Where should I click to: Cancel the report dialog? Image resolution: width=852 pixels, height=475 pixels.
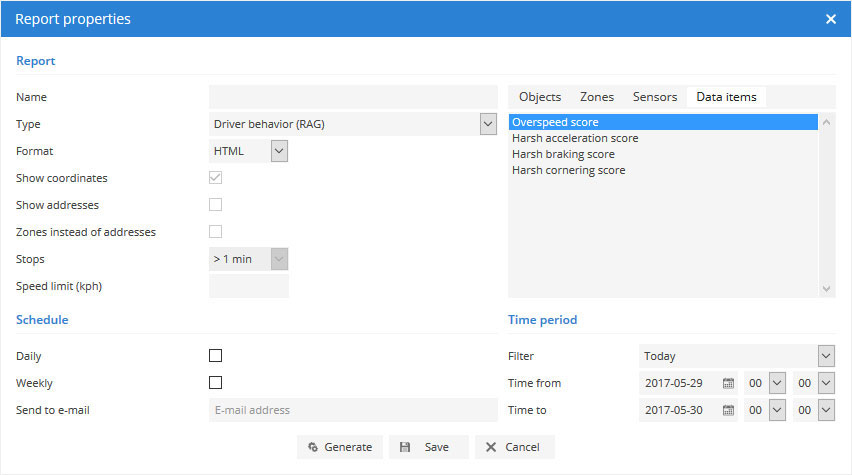513,447
